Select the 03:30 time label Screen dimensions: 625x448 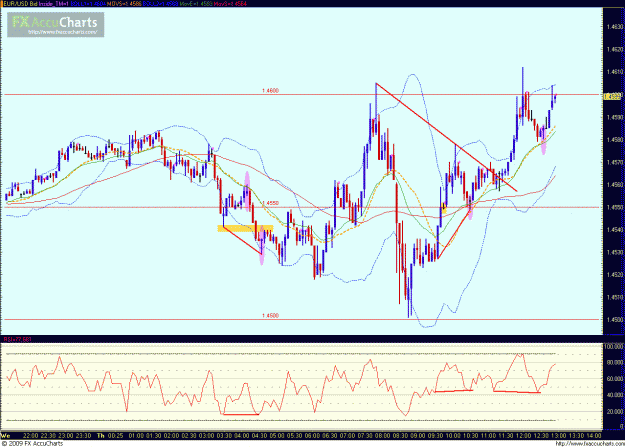tap(224, 436)
